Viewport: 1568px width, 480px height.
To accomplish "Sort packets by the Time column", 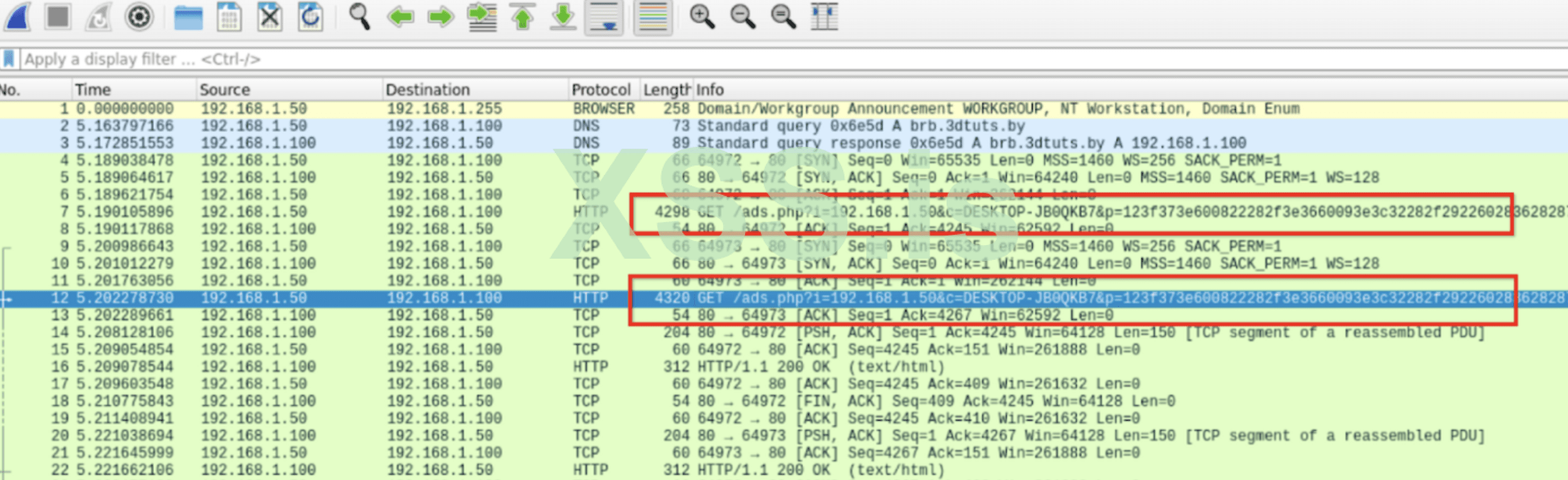I will click(134, 90).
